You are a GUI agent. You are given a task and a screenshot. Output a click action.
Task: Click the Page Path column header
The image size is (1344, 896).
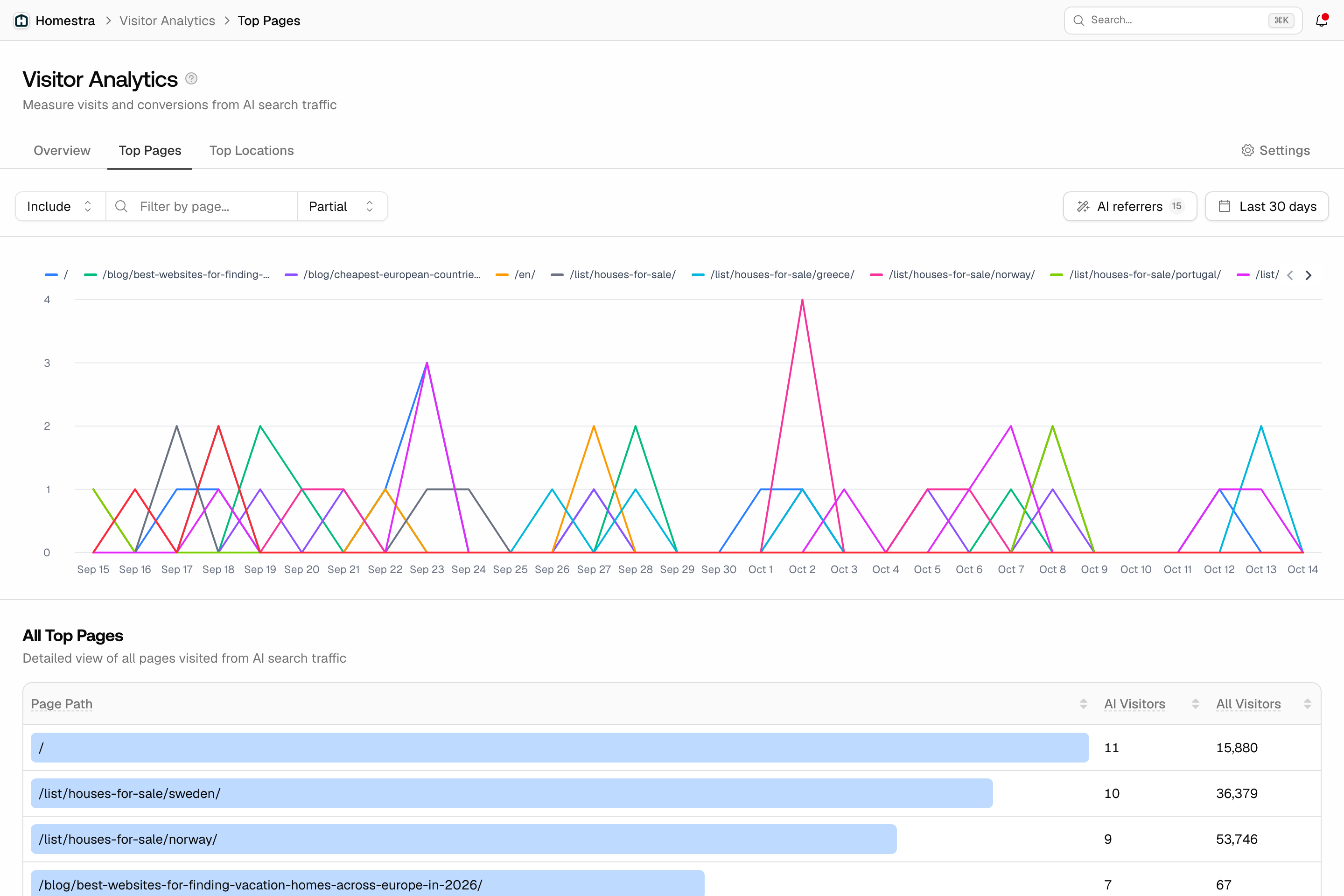tap(62, 704)
